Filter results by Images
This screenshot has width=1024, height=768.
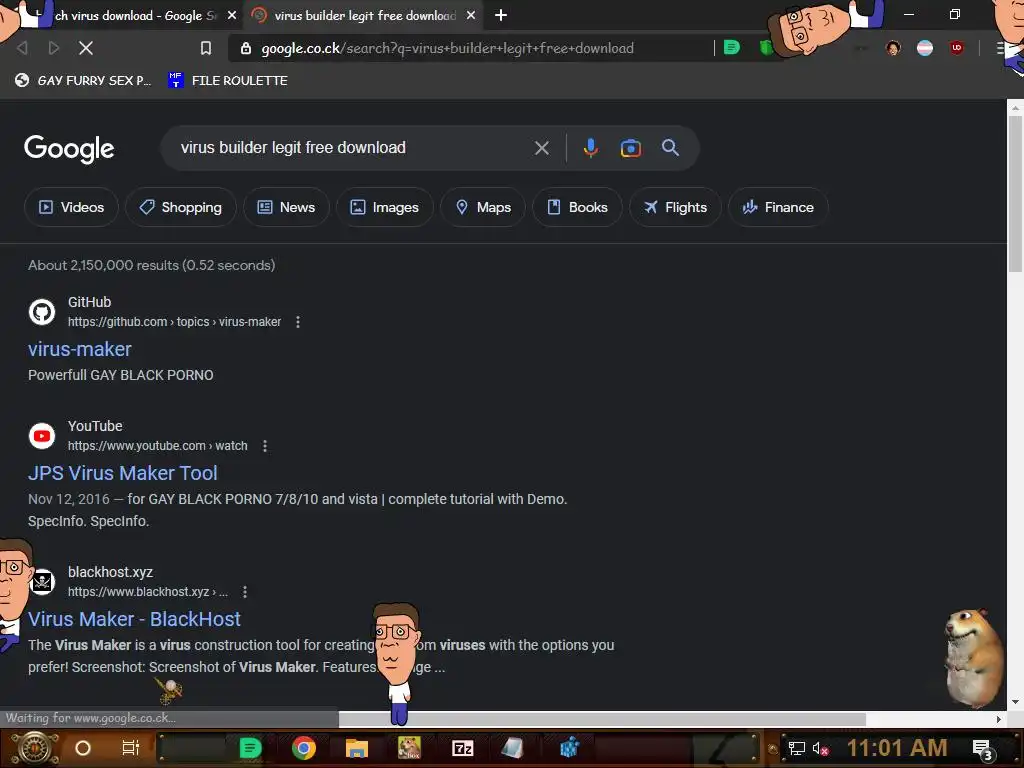click(385, 207)
